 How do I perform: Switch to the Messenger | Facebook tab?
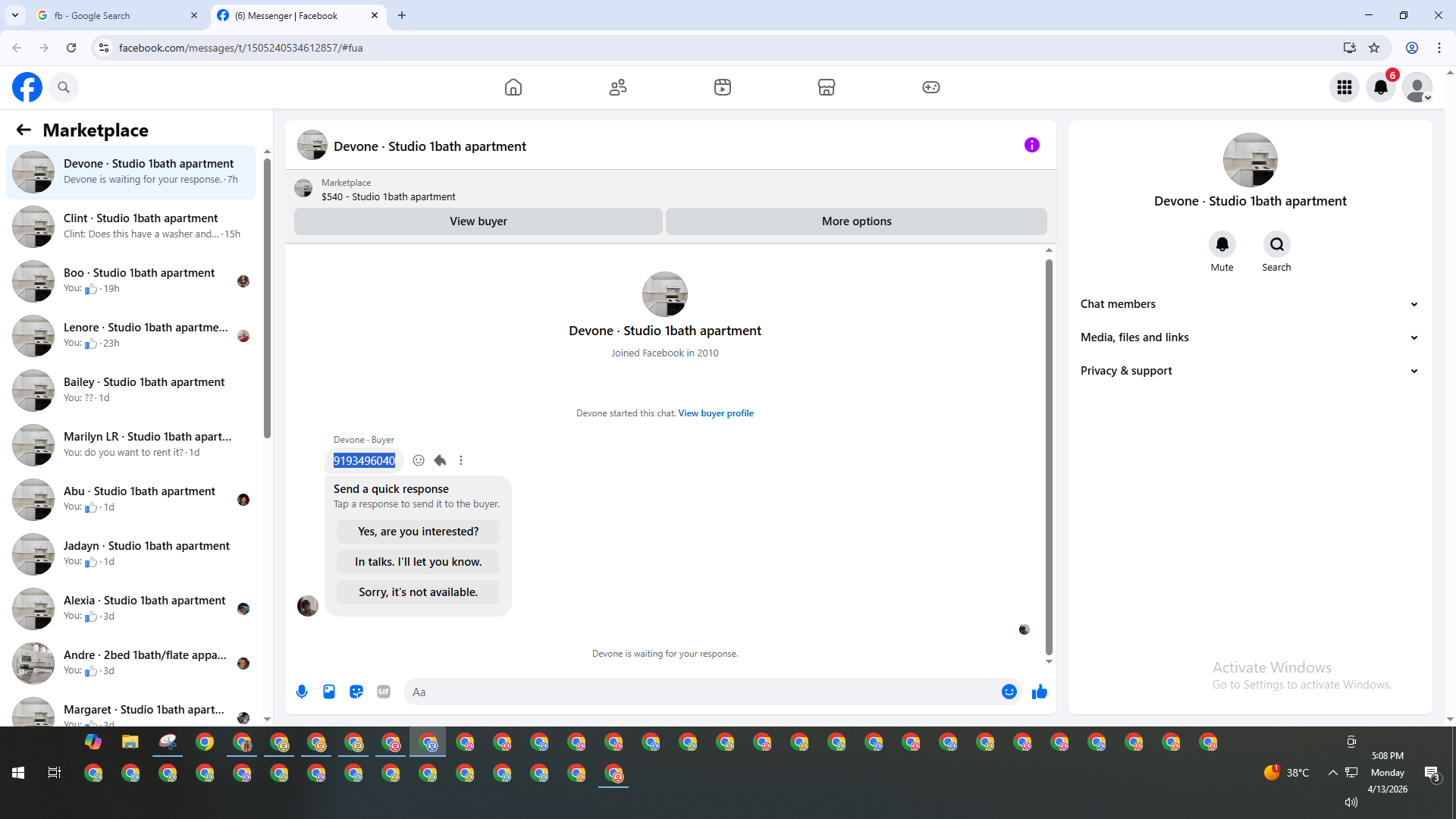click(298, 15)
